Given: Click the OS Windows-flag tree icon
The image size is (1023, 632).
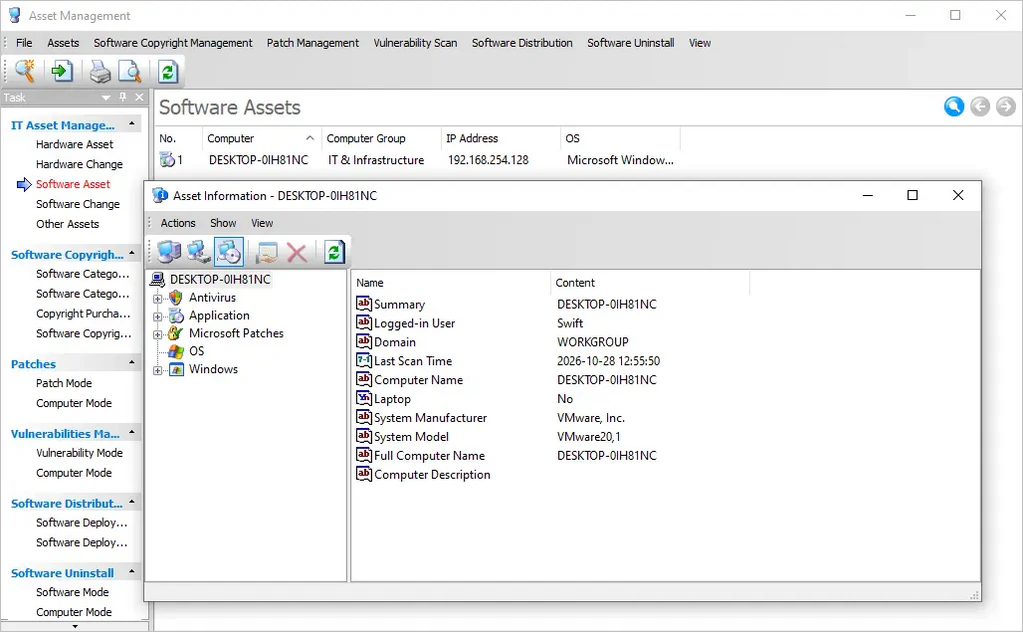Looking at the screenshot, I should point(176,351).
